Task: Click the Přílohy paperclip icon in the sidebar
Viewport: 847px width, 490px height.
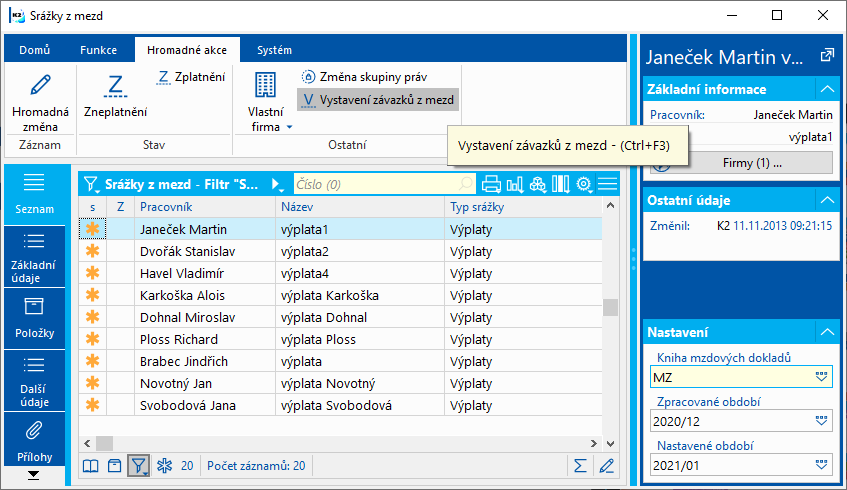Action: 34,431
